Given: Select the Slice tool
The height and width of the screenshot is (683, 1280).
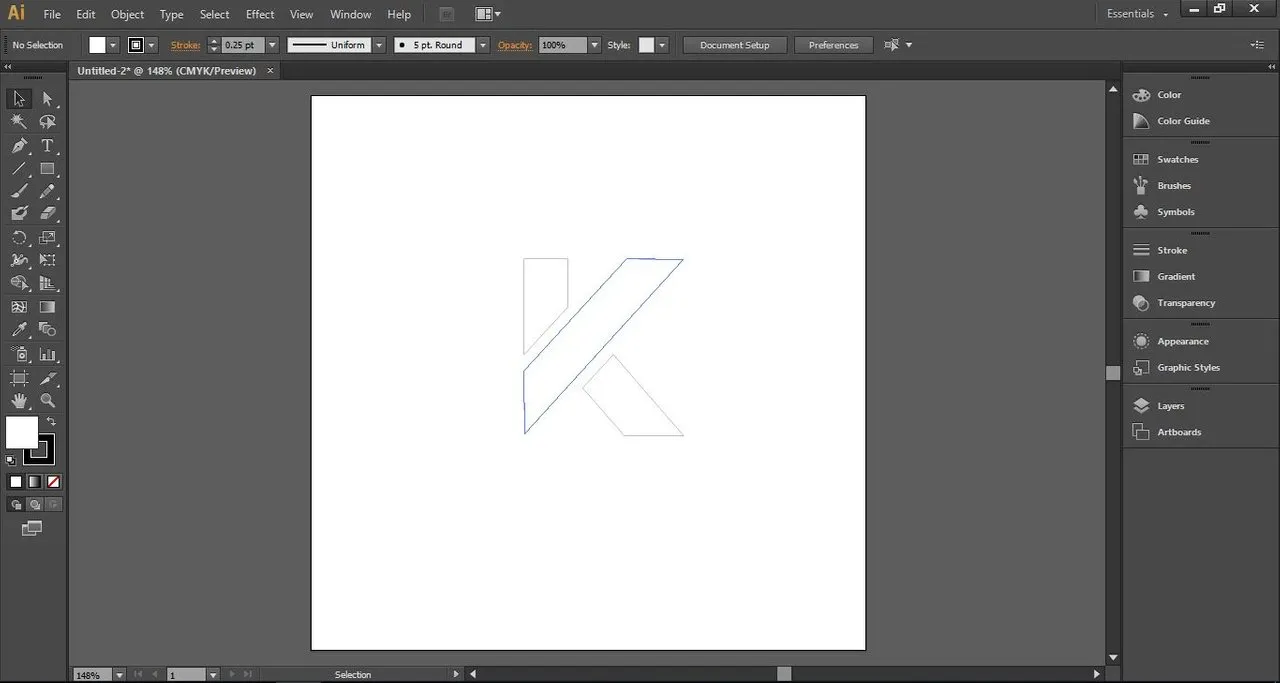Looking at the screenshot, I should click(x=47, y=378).
